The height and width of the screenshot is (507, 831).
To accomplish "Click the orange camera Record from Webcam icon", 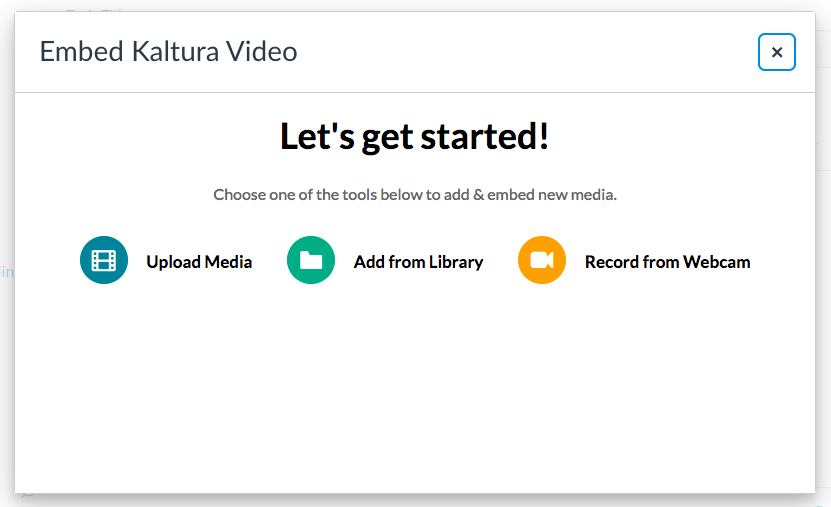I will tap(542, 260).
